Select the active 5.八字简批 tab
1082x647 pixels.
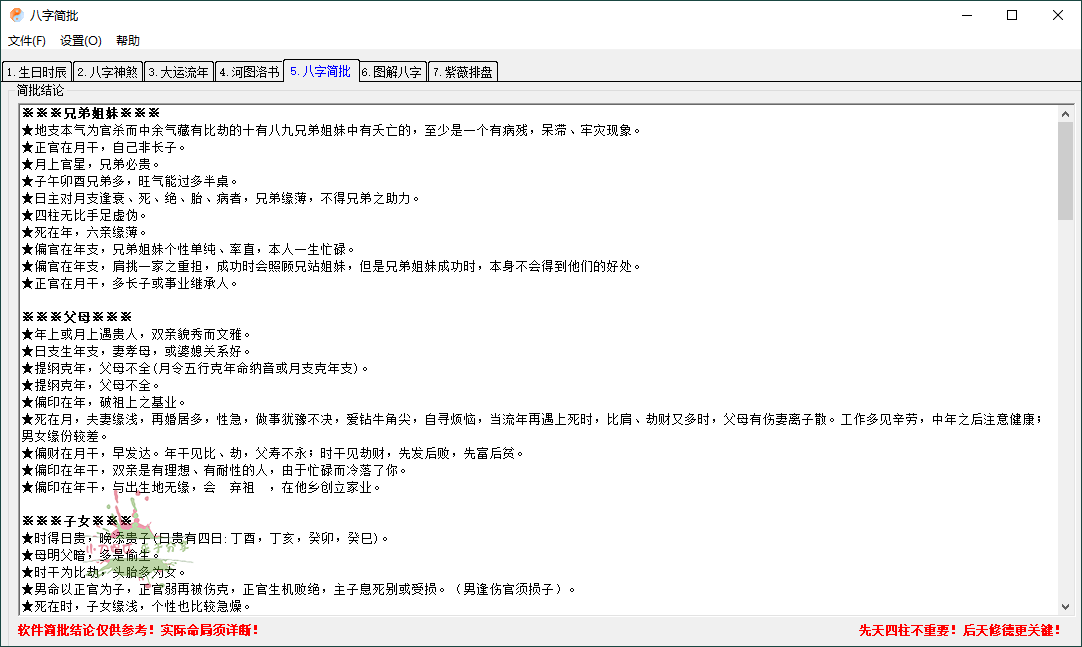tap(323, 72)
